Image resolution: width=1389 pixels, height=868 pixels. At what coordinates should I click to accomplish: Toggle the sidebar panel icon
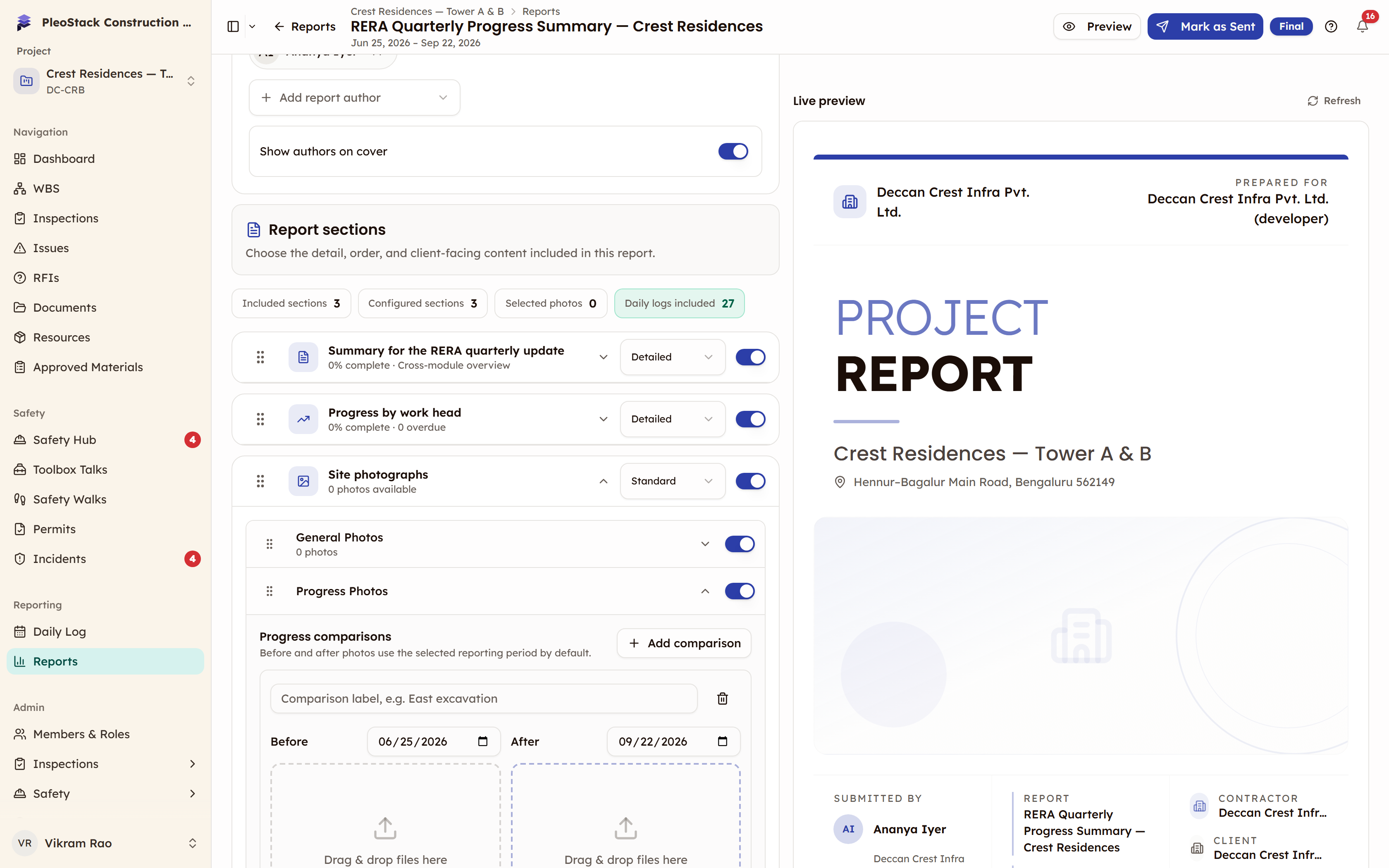point(233,26)
